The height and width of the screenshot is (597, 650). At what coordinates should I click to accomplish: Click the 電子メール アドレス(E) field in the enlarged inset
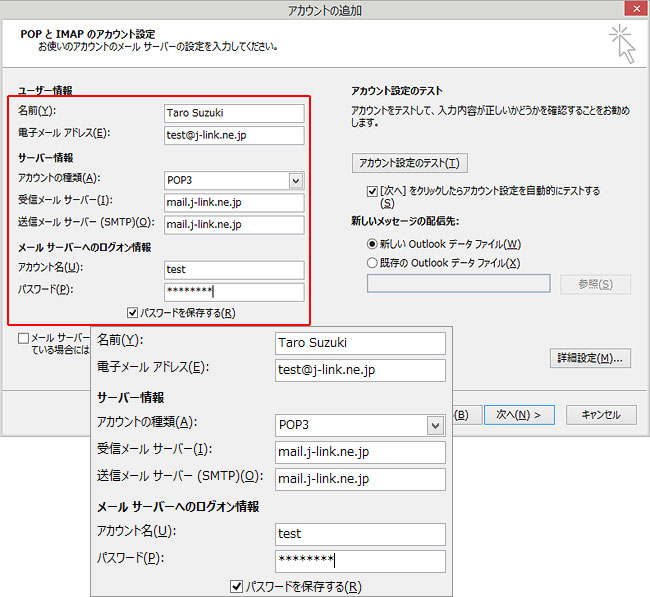pos(360,370)
